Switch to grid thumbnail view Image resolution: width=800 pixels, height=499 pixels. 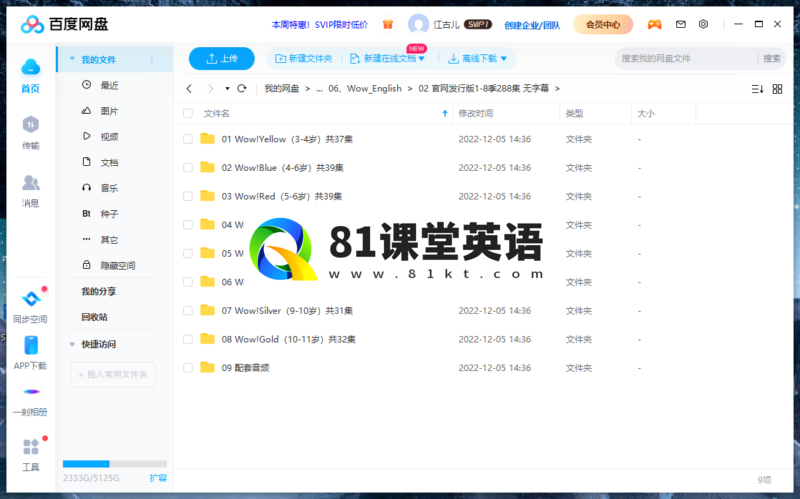coord(777,89)
